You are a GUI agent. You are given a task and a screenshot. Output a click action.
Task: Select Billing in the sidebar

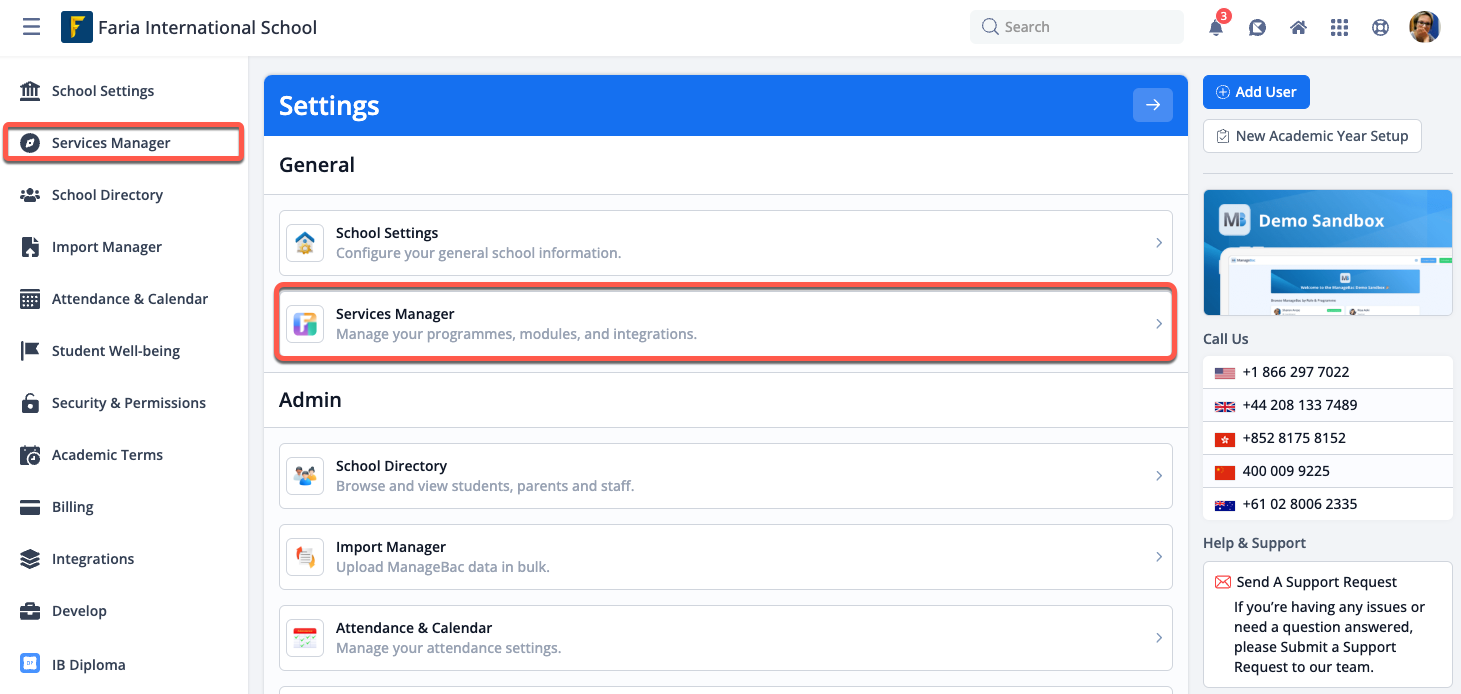[x=72, y=507]
